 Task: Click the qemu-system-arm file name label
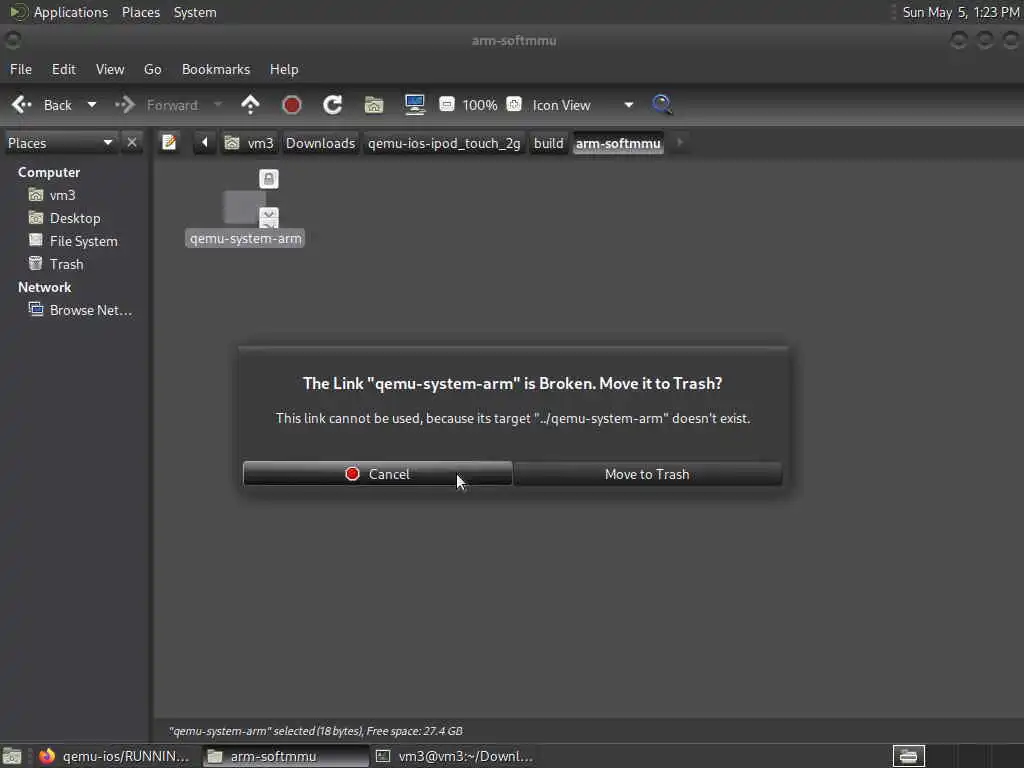point(246,238)
